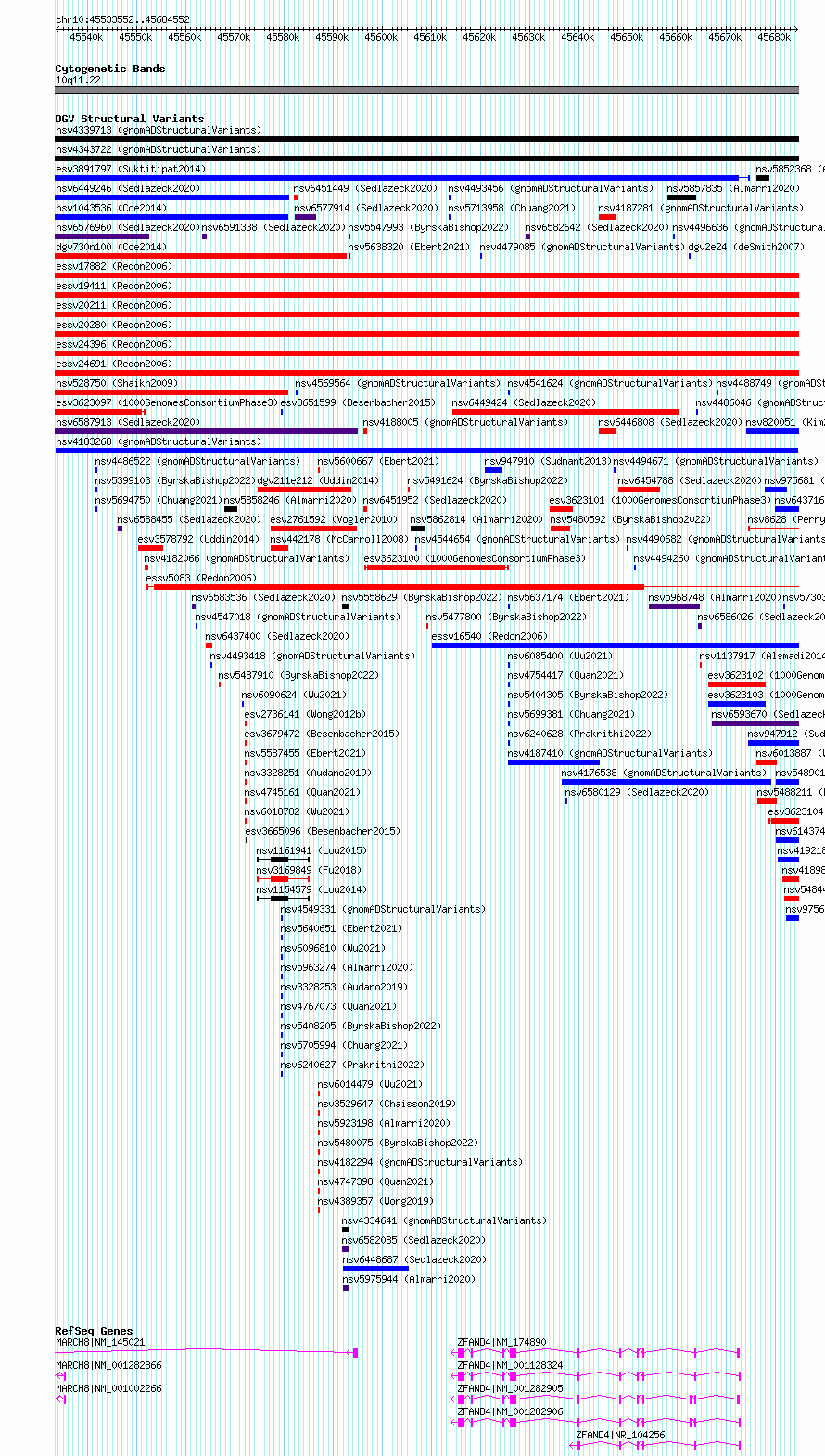
Task: Click the esv3578792 (Uddin2014) label
Action: tap(199, 539)
